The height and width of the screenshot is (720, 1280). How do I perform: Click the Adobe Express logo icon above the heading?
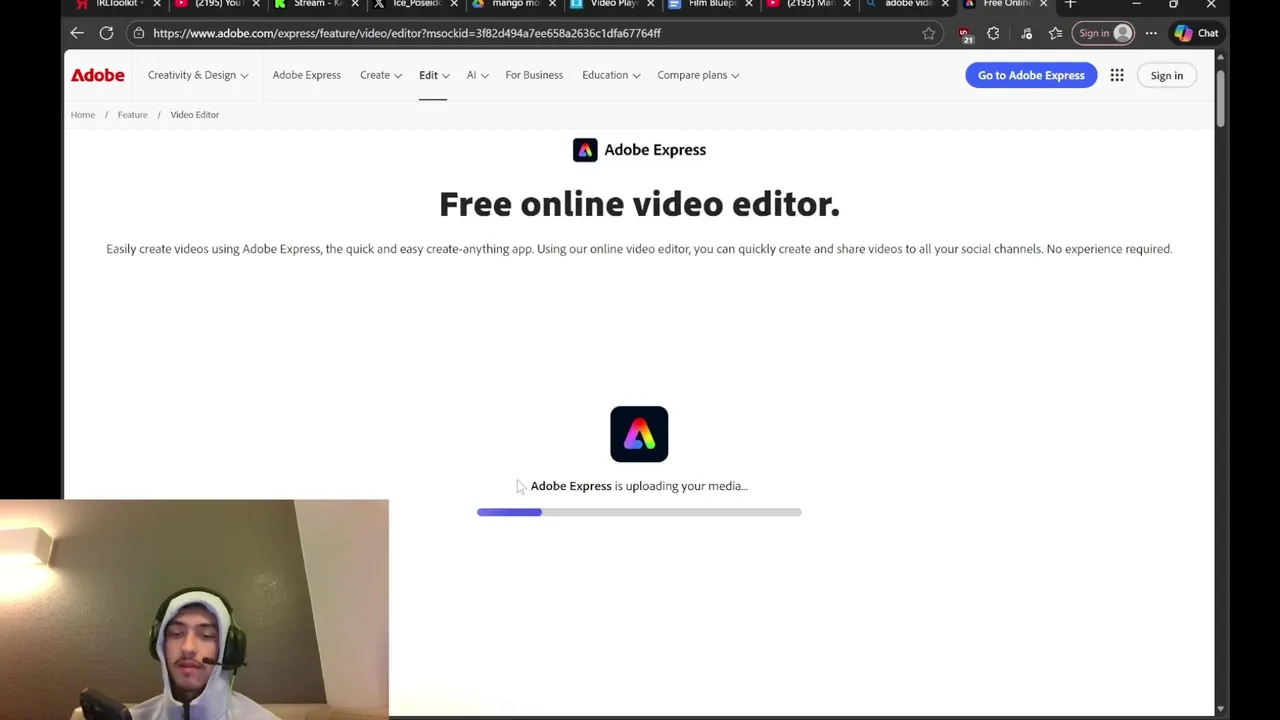tap(585, 150)
